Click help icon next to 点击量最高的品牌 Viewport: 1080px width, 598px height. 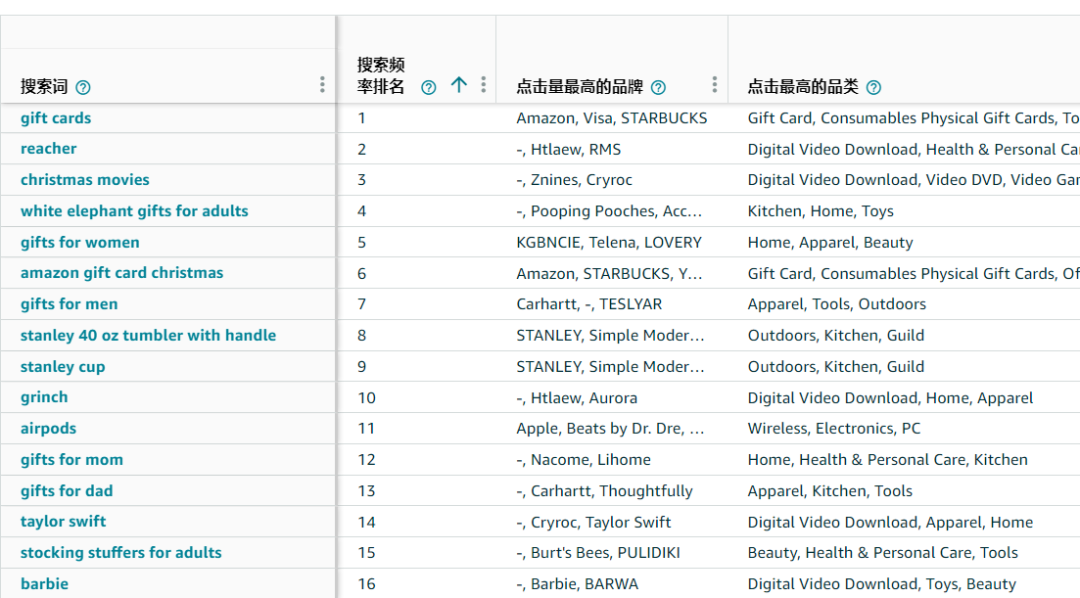(x=658, y=87)
